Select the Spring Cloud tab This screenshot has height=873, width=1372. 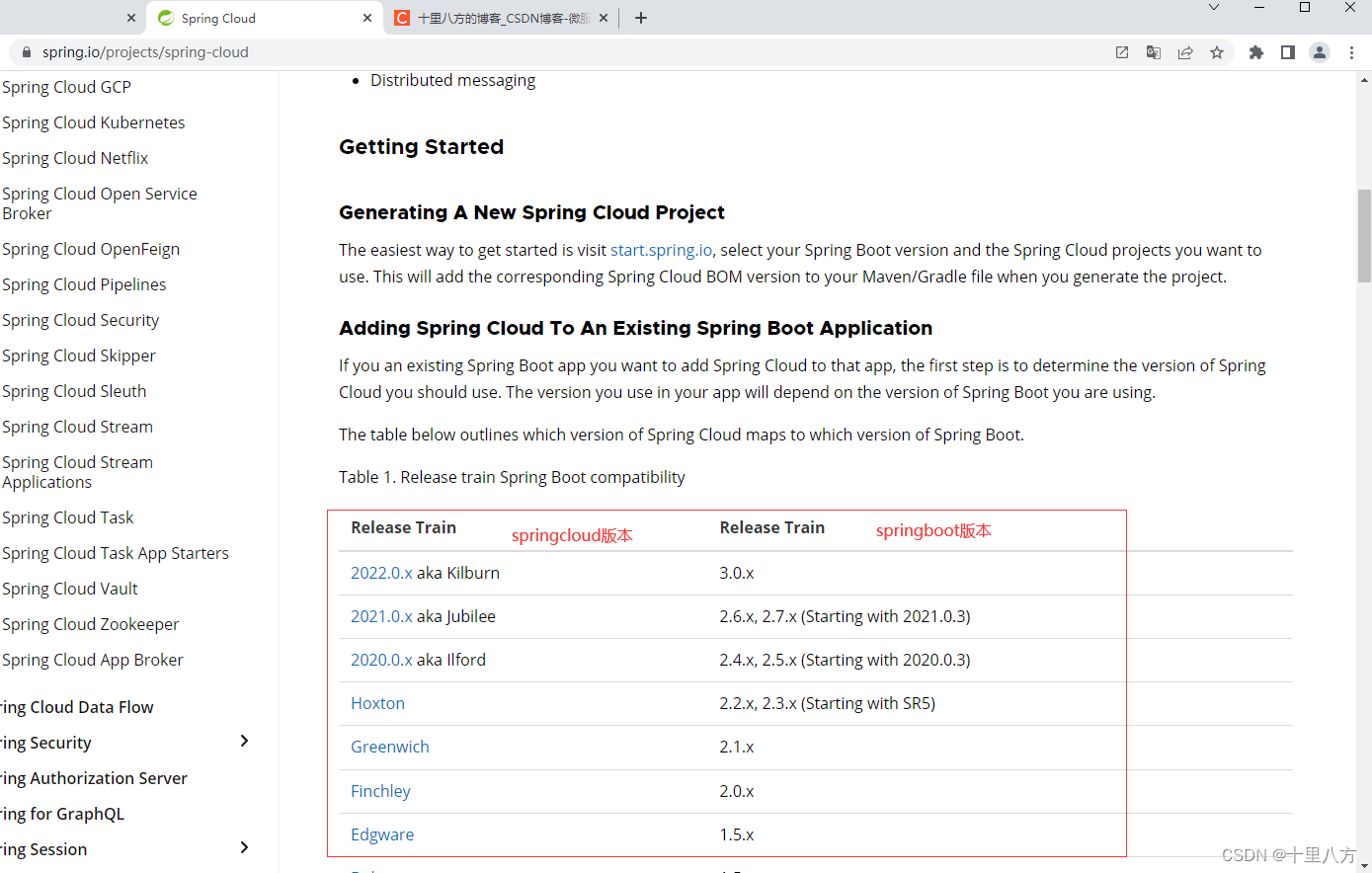point(264,18)
